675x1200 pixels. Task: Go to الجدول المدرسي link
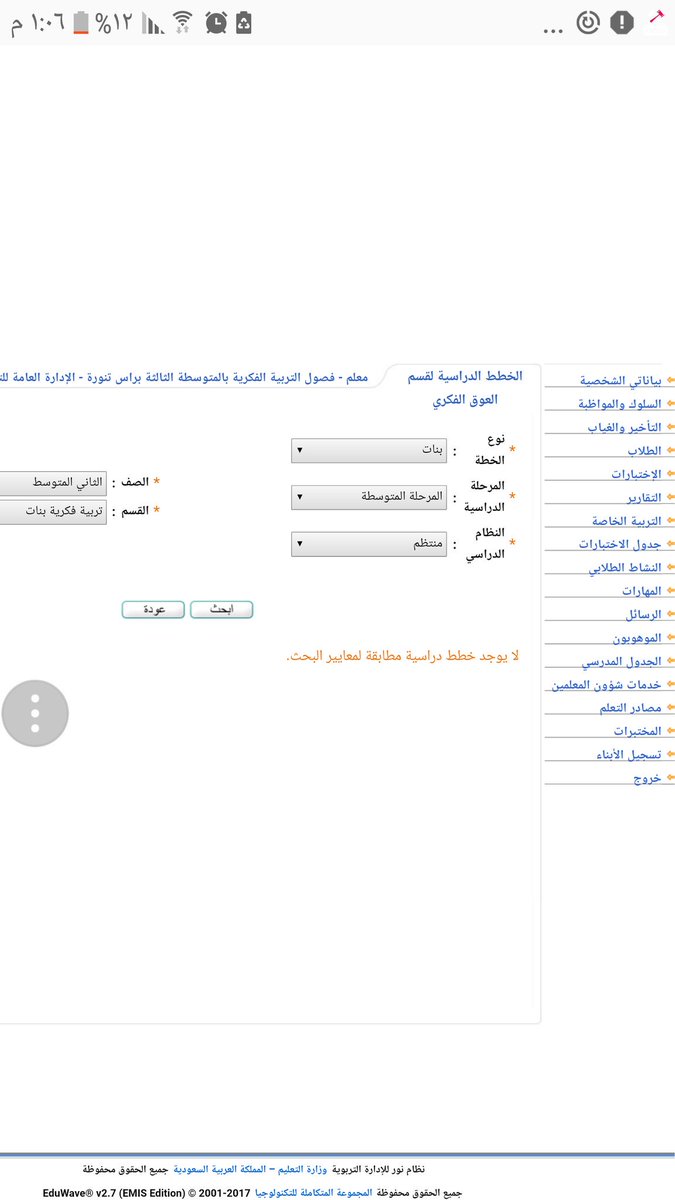coord(623,661)
